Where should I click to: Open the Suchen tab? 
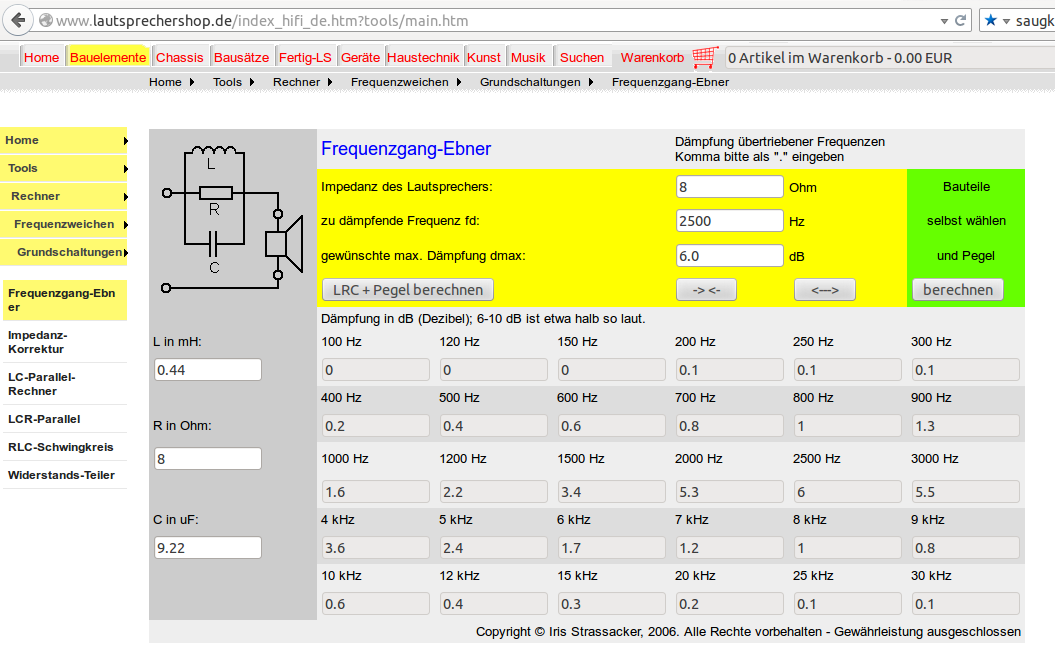[582, 58]
